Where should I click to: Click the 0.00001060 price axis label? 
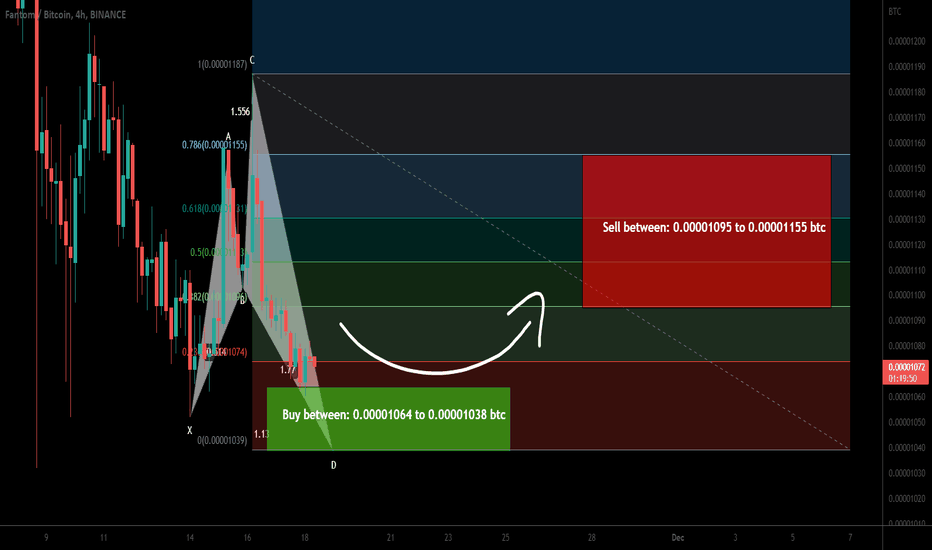pyautogui.click(x=906, y=397)
